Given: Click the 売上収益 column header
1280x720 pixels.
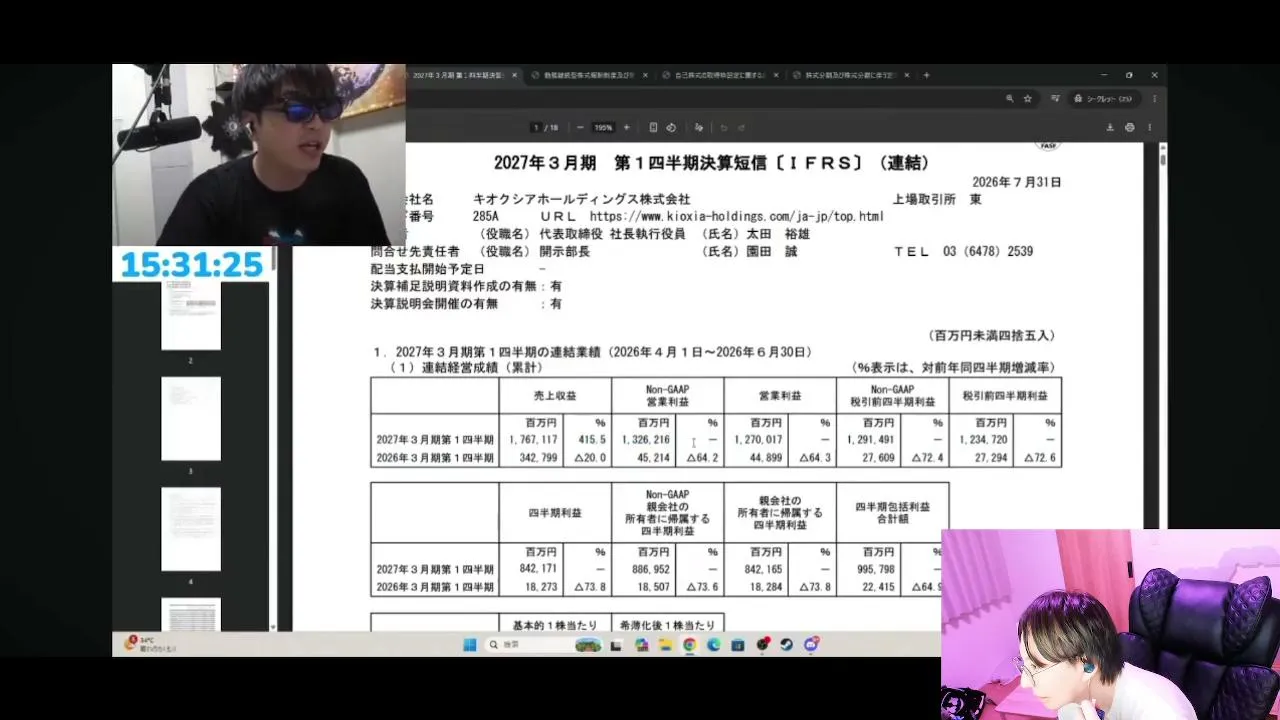Looking at the screenshot, I should 555,396.
